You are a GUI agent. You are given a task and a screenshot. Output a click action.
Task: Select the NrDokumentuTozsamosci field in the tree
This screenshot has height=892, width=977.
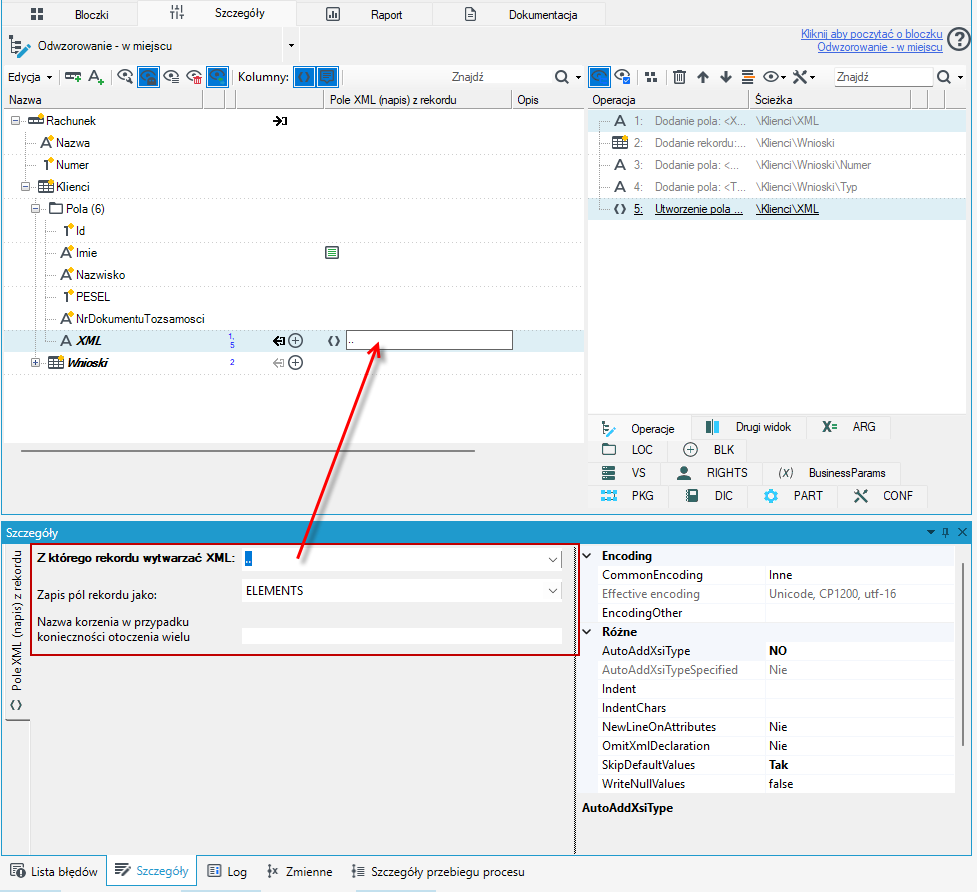pyautogui.click(x=140, y=319)
